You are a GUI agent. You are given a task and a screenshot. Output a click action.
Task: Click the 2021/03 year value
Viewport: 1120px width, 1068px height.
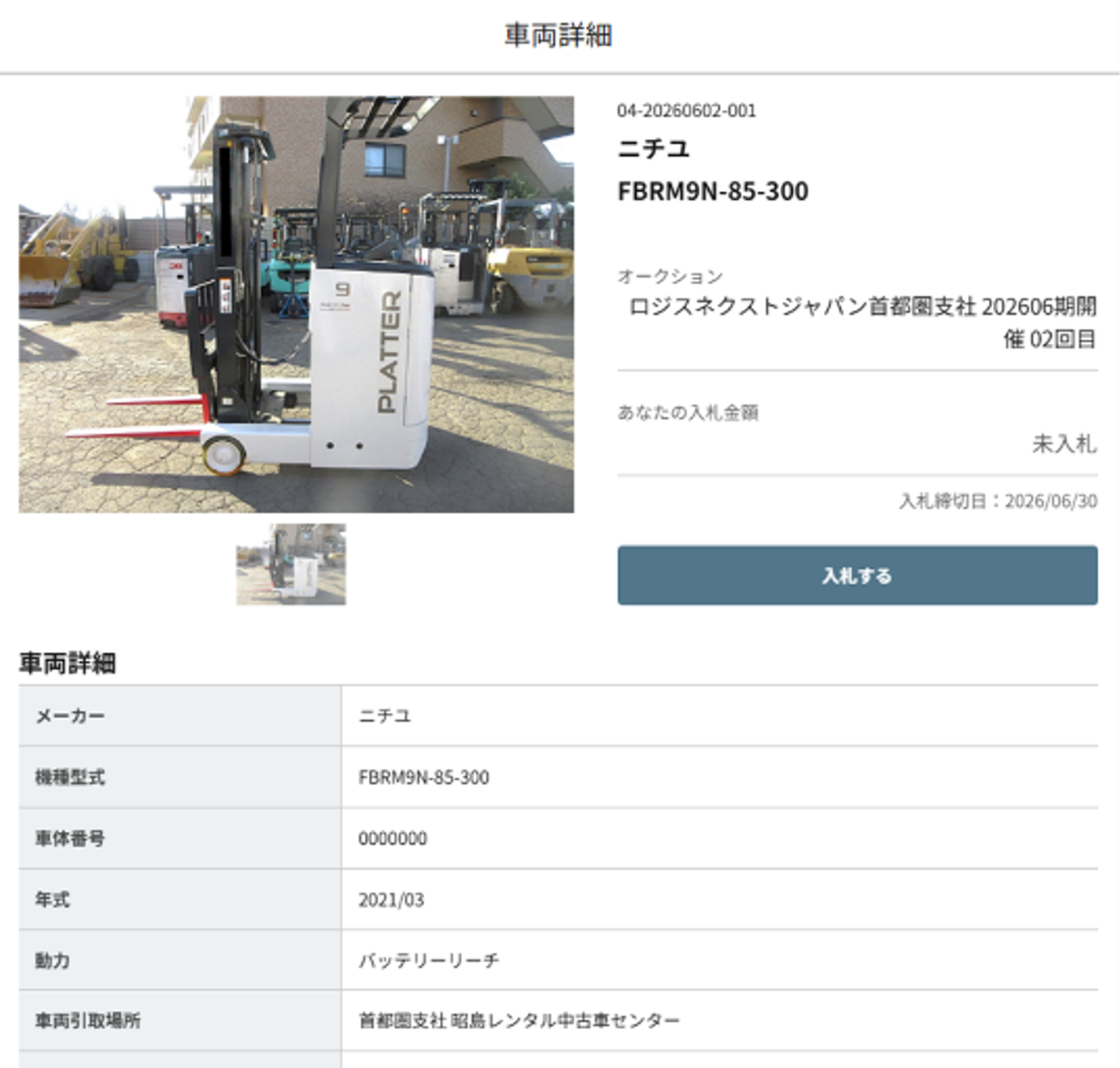pyautogui.click(x=391, y=900)
